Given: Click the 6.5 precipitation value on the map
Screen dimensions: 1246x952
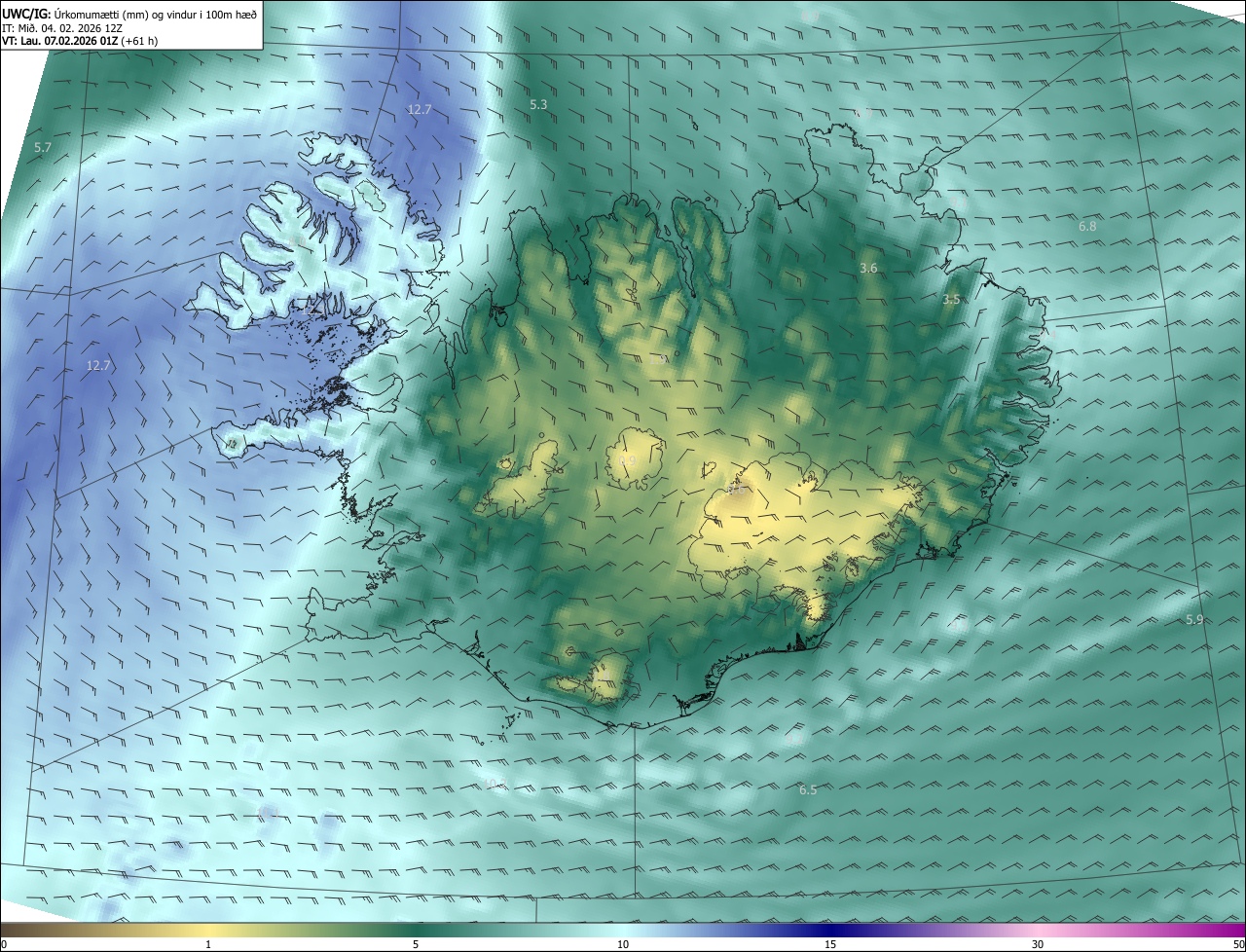Looking at the screenshot, I should 808,790.
